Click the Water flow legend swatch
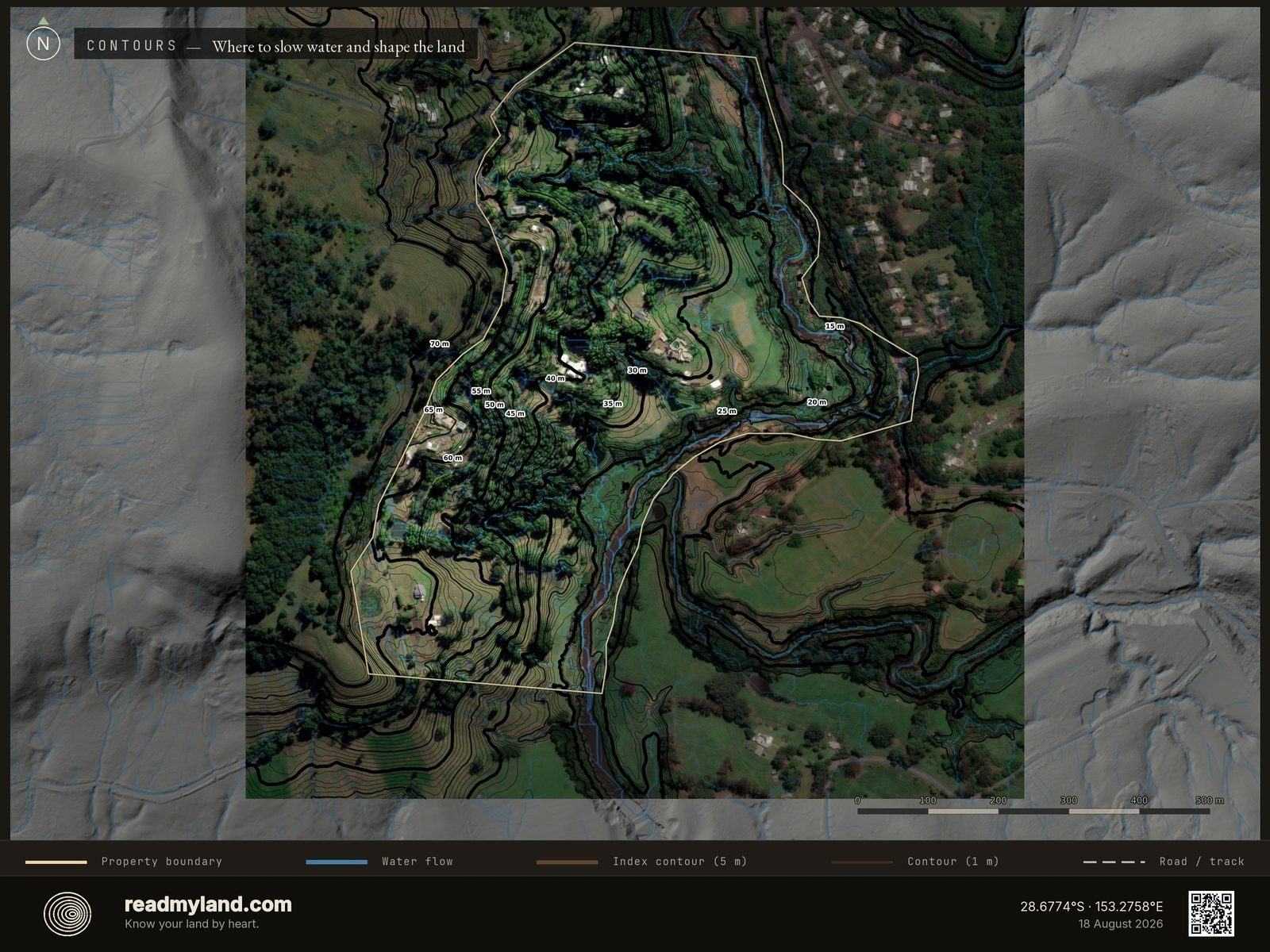Screen dimensions: 1270x952 (x=337, y=862)
